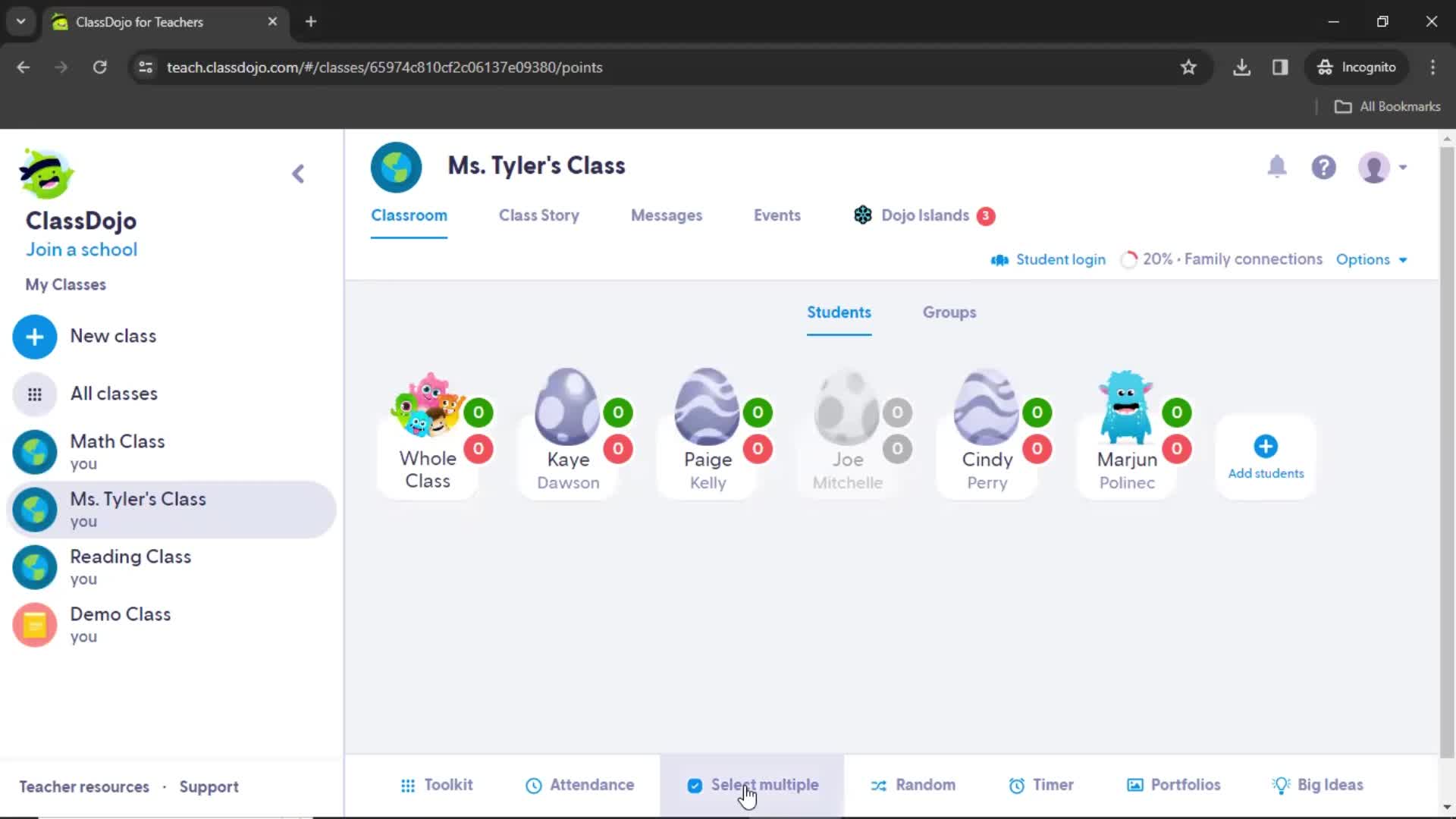1456x819 pixels.
Task: Toggle notification bell alerts
Action: pyautogui.click(x=1277, y=167)
